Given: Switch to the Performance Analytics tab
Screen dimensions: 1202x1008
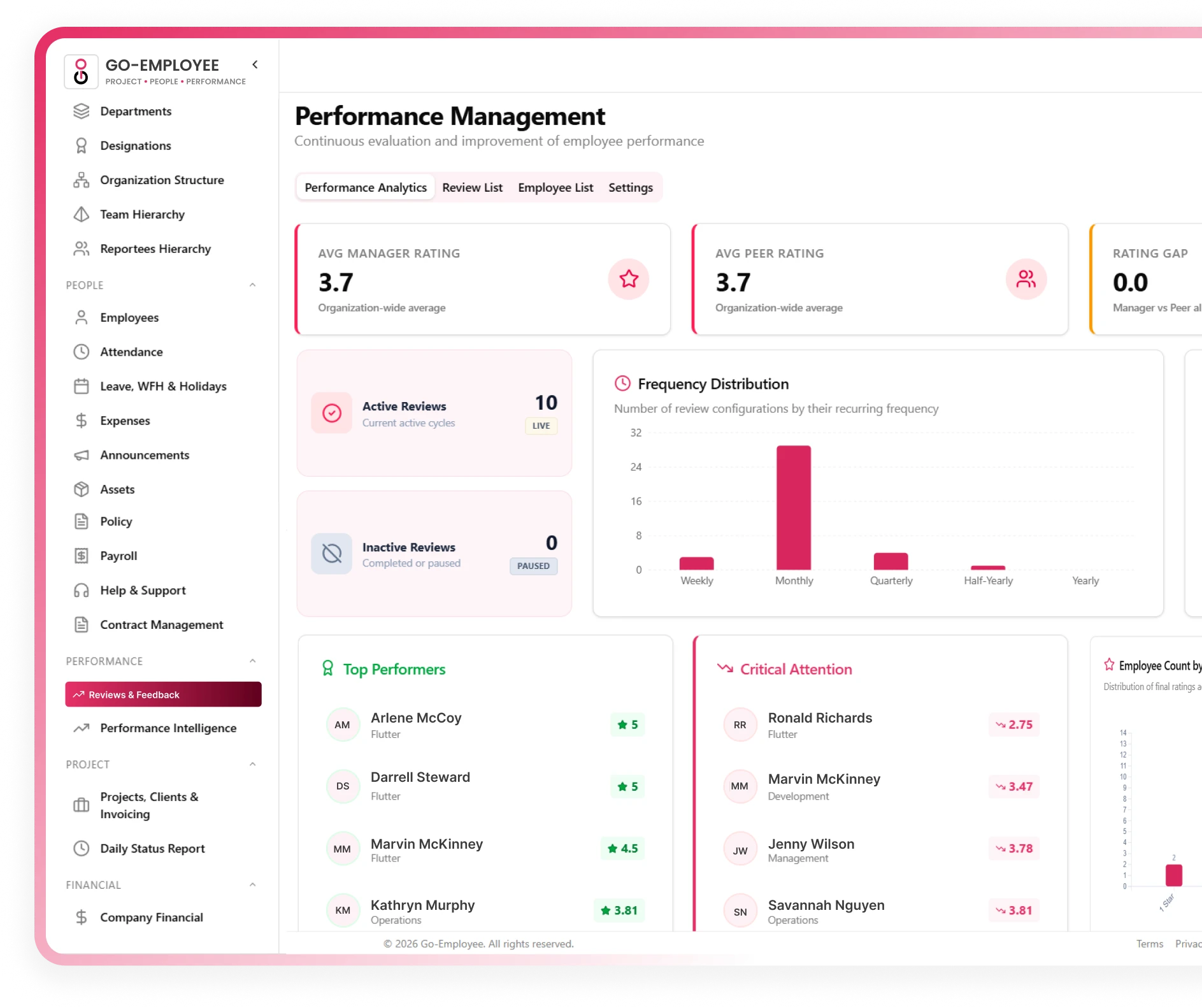Looking at the screenshot, I should (366, 187).
